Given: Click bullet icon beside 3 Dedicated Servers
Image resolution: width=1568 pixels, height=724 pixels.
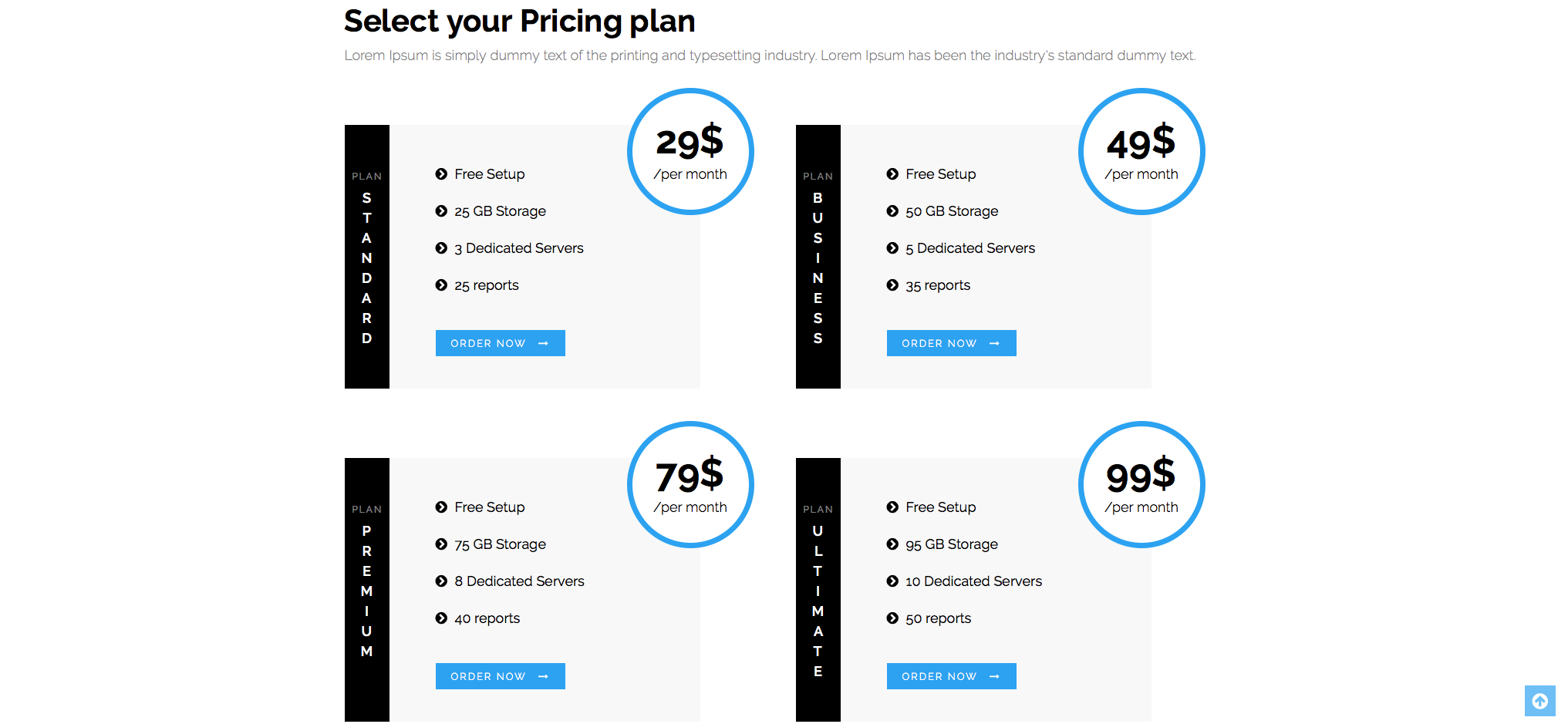Looking at the screenshot, I should point(441,248).
